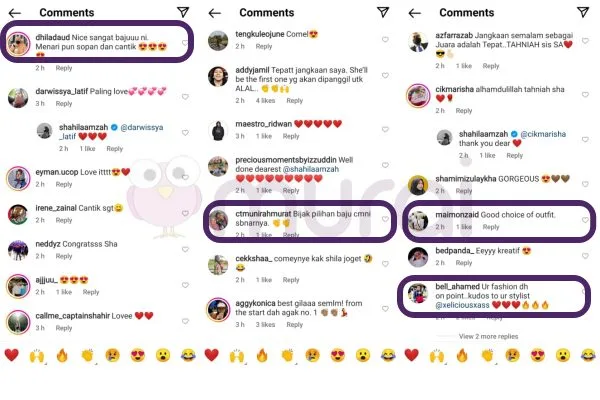View likes on aggykonica's comment
This screenshot has width=600, height=400.
coord(266,325)
